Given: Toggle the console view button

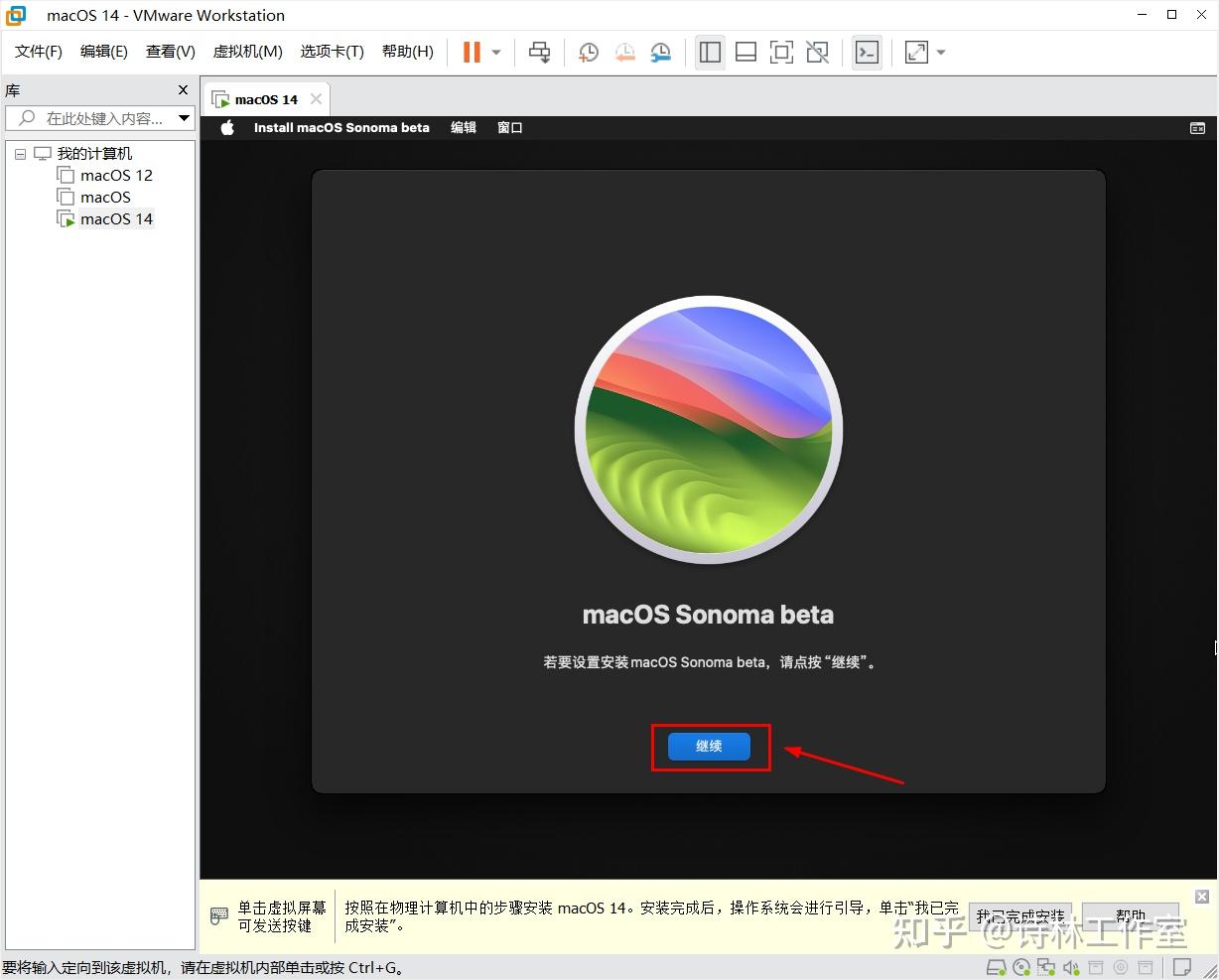Looking at the screenshot, I should tap(867, 53).
